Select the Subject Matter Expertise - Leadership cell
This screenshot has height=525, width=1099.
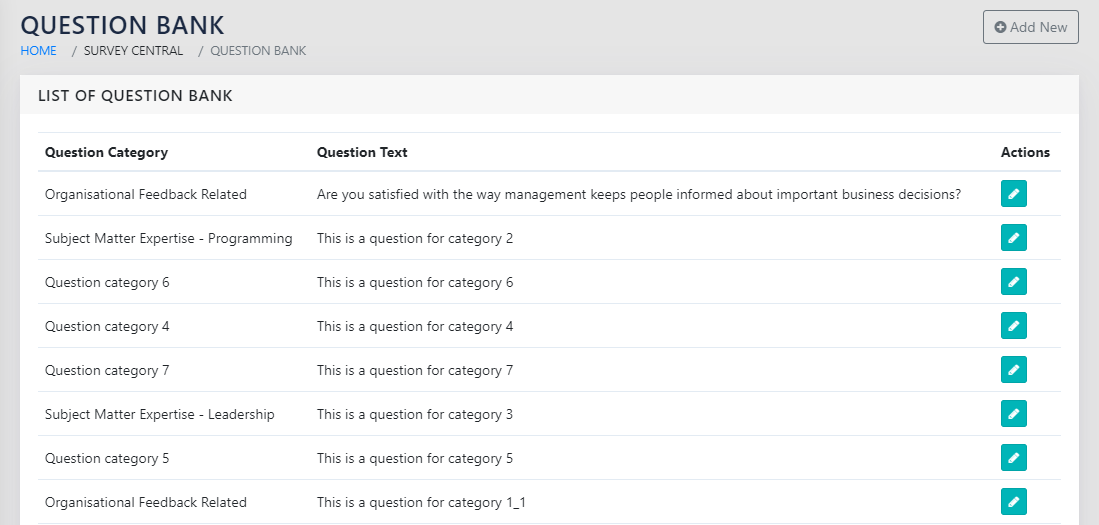point(159,414)
